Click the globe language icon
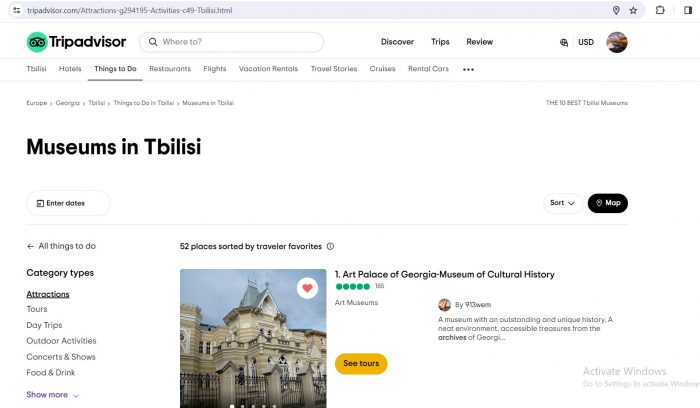 pos(565,42)
